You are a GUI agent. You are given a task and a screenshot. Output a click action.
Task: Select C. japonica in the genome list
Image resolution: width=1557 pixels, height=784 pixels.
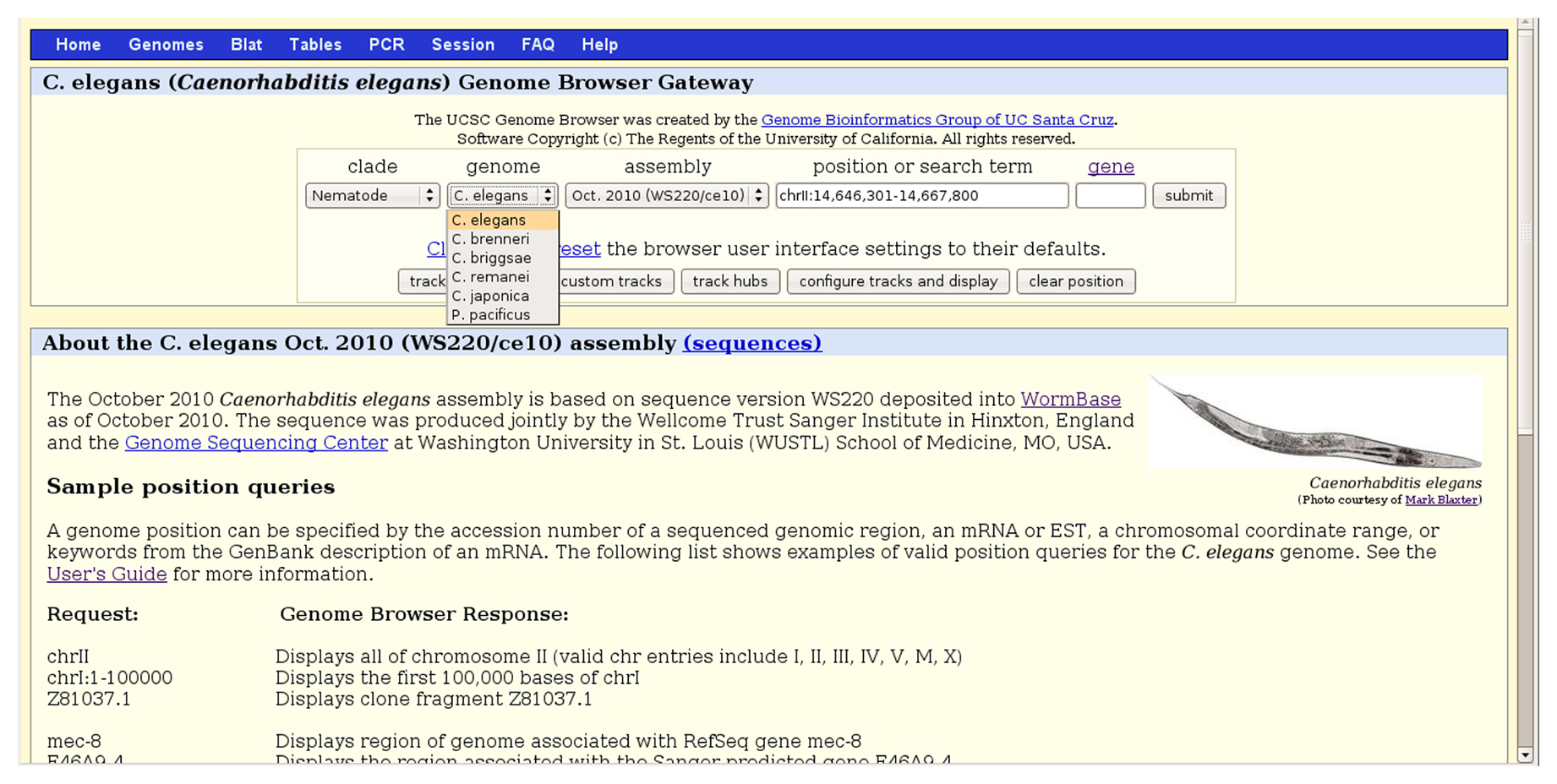503,296
